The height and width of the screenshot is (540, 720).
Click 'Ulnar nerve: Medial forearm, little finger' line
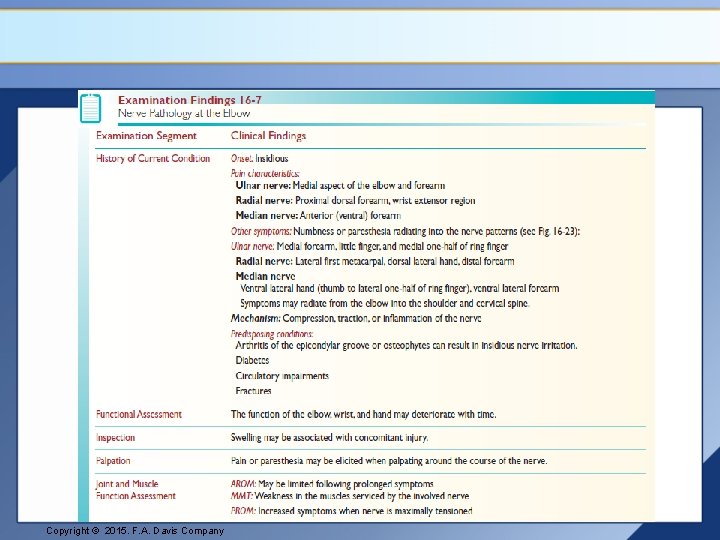click(x=370, y=246)
